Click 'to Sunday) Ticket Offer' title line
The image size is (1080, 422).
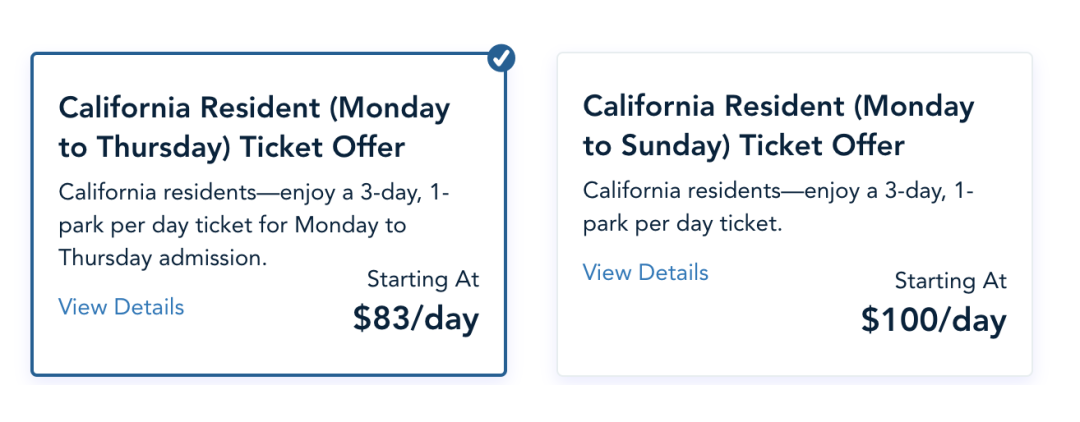[x=743, y=146]
